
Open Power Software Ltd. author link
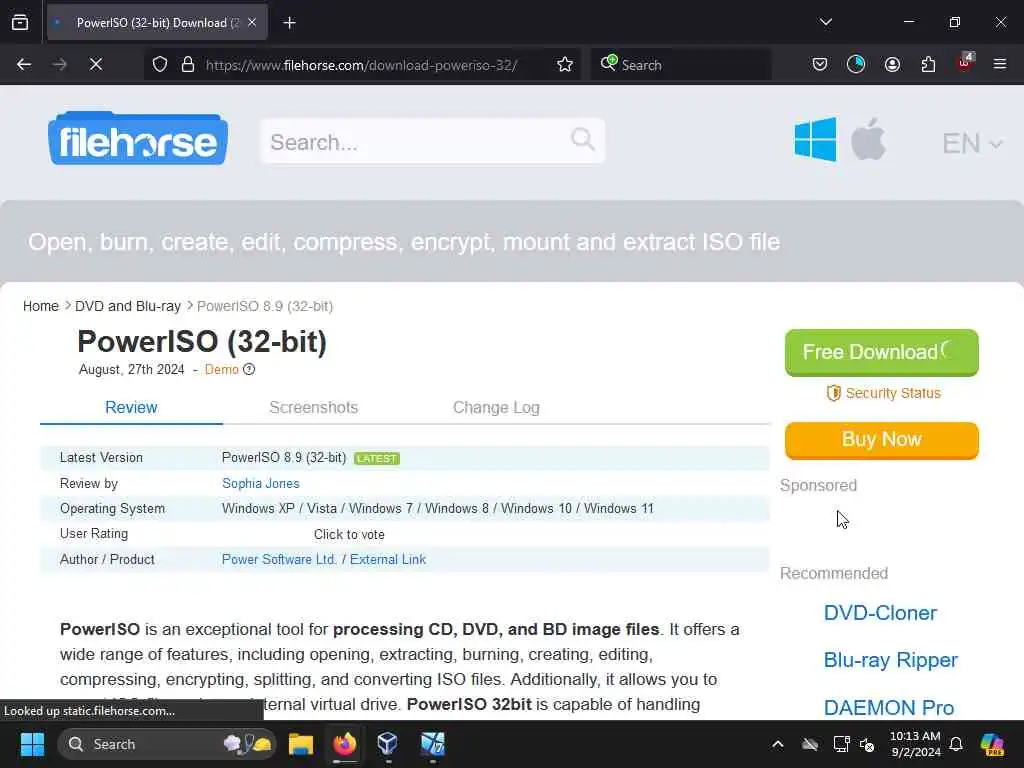coord(280,560)
